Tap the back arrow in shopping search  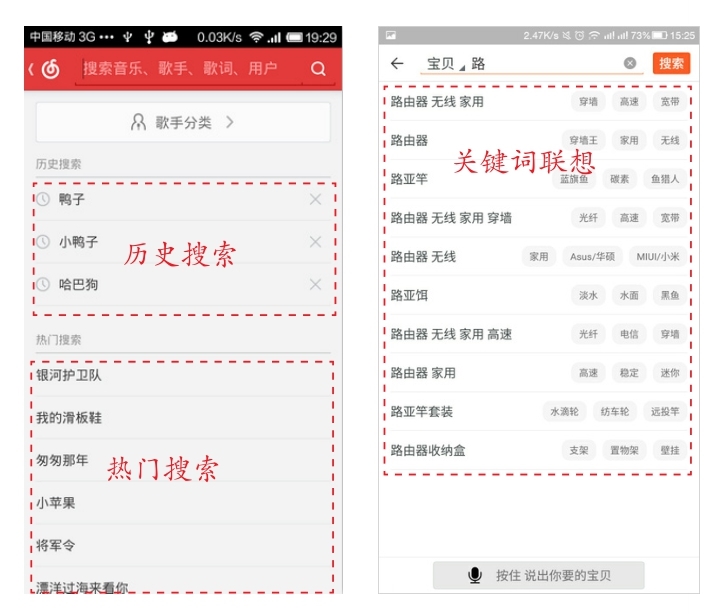(x=397, y=63)
